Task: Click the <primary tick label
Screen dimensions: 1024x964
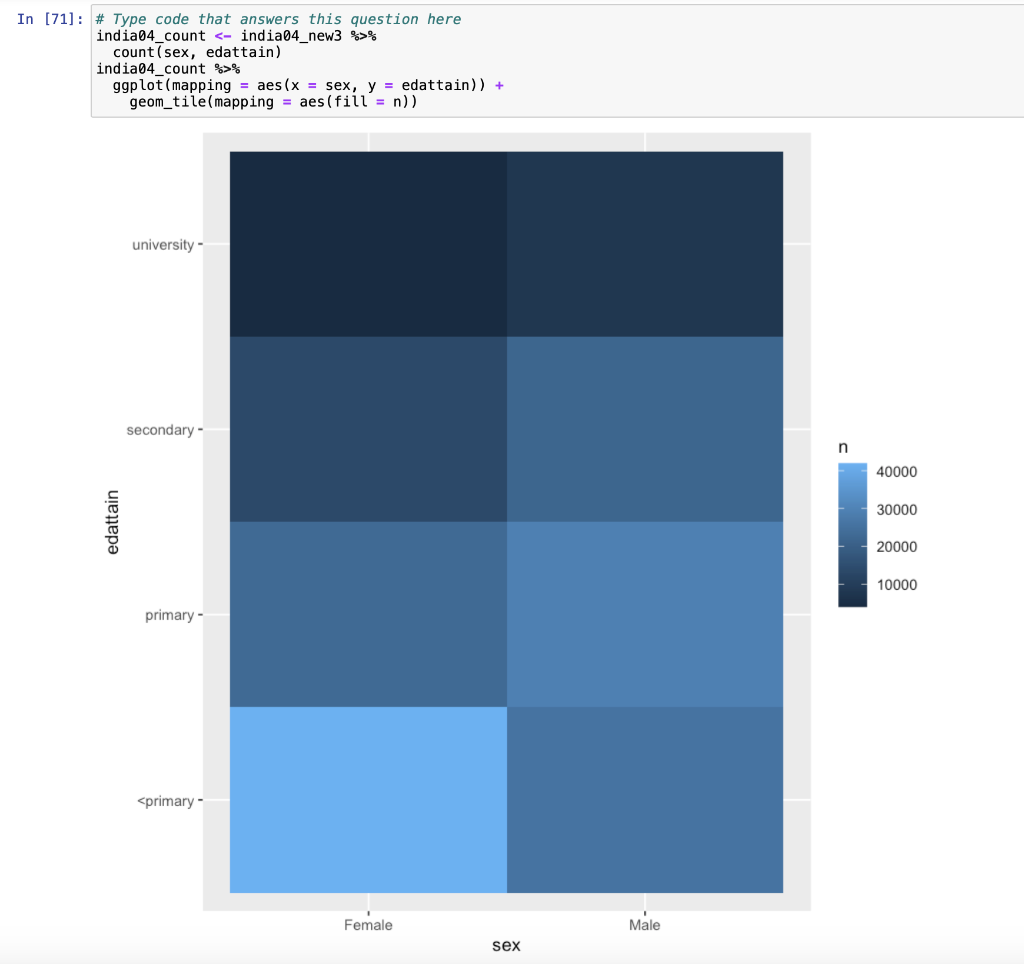Action: click(163, 800)
